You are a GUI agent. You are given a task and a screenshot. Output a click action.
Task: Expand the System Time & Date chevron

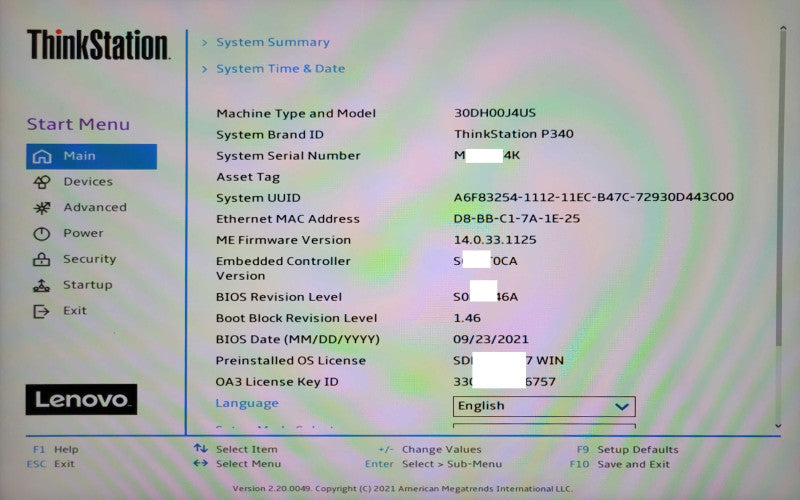click(205, 69)
